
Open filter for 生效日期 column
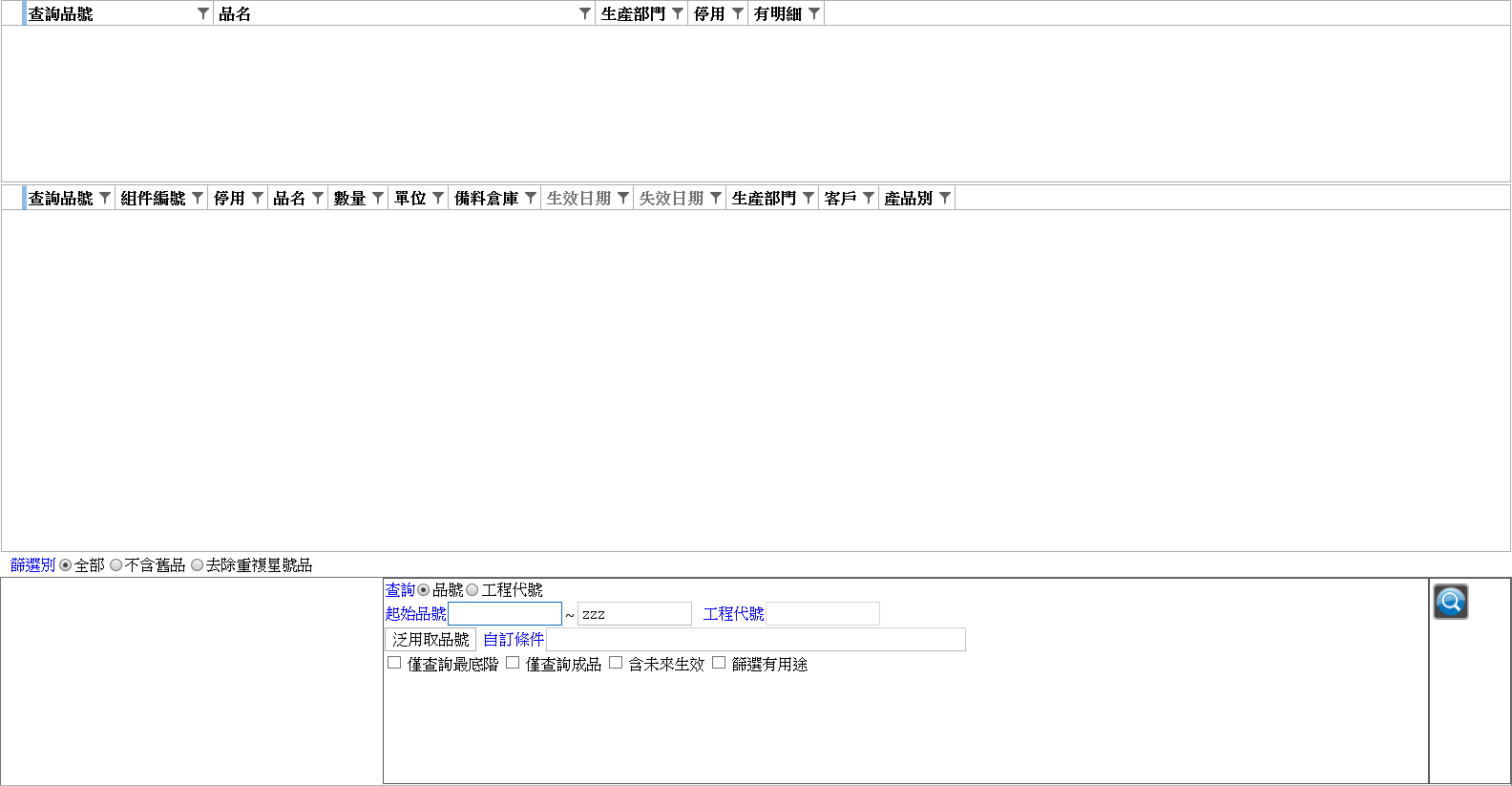pos(623,198)
